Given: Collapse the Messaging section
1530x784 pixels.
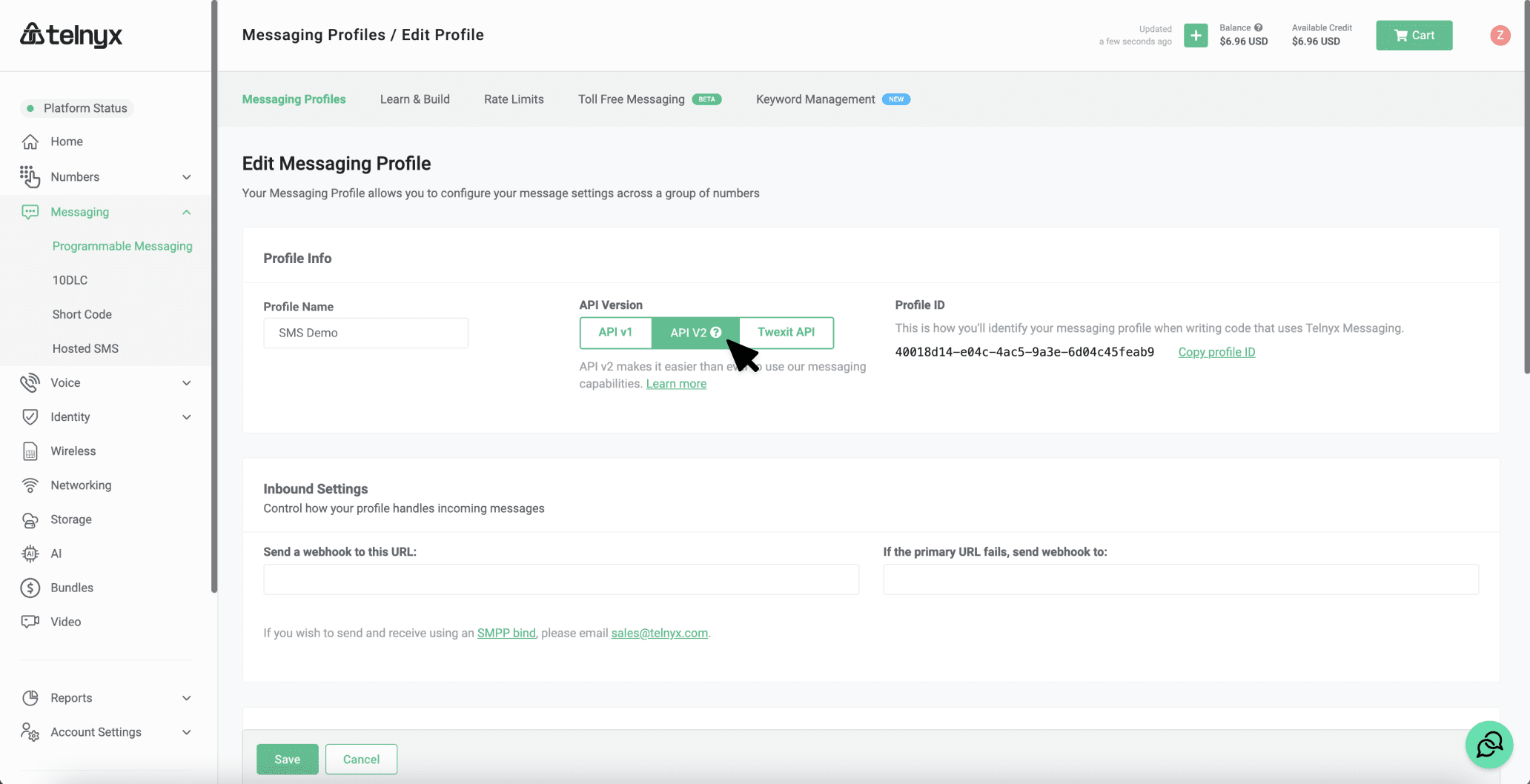Looking at the screenshot, I should (186, 211).
